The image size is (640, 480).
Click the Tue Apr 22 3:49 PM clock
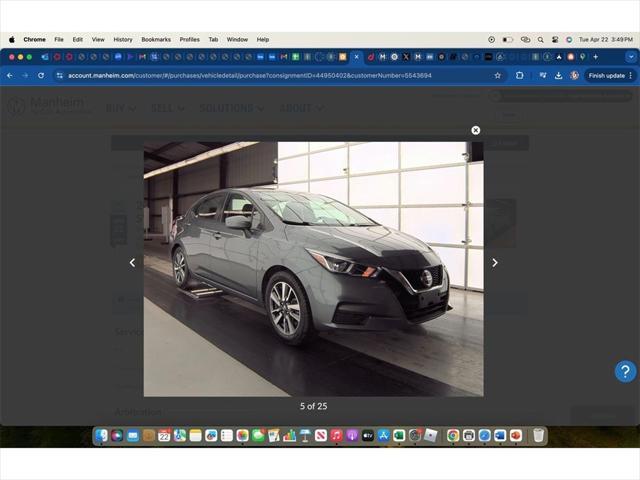pos(606,40)
